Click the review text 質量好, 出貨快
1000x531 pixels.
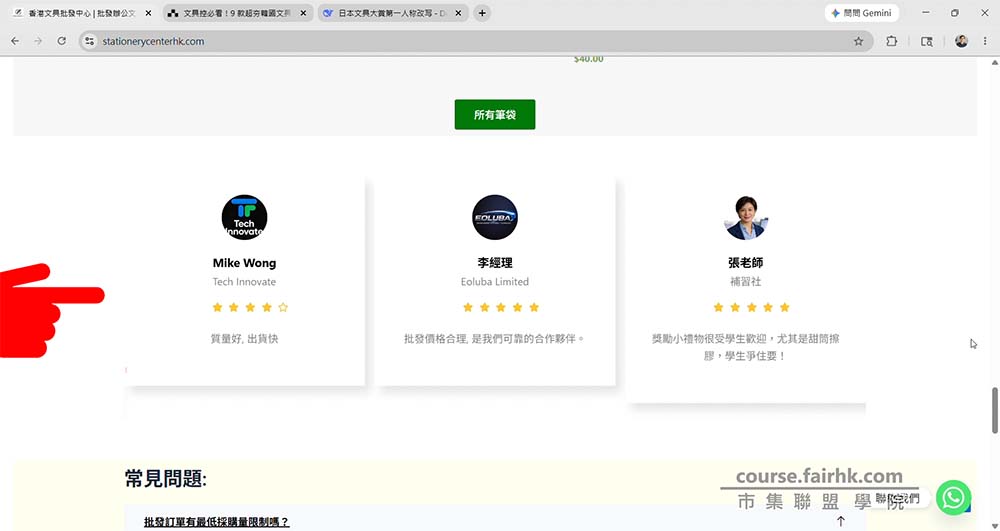(244, 338)
